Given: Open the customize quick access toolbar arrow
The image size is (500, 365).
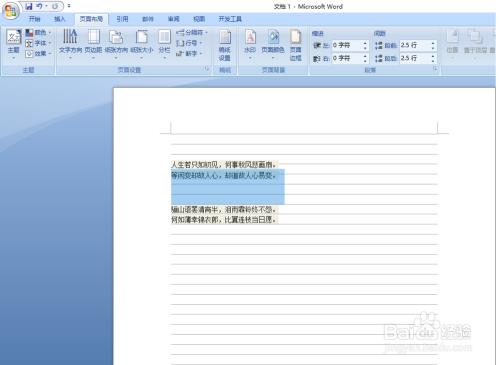Looking at the screenshot, I should pyautogui.click(x=69, y=6).
